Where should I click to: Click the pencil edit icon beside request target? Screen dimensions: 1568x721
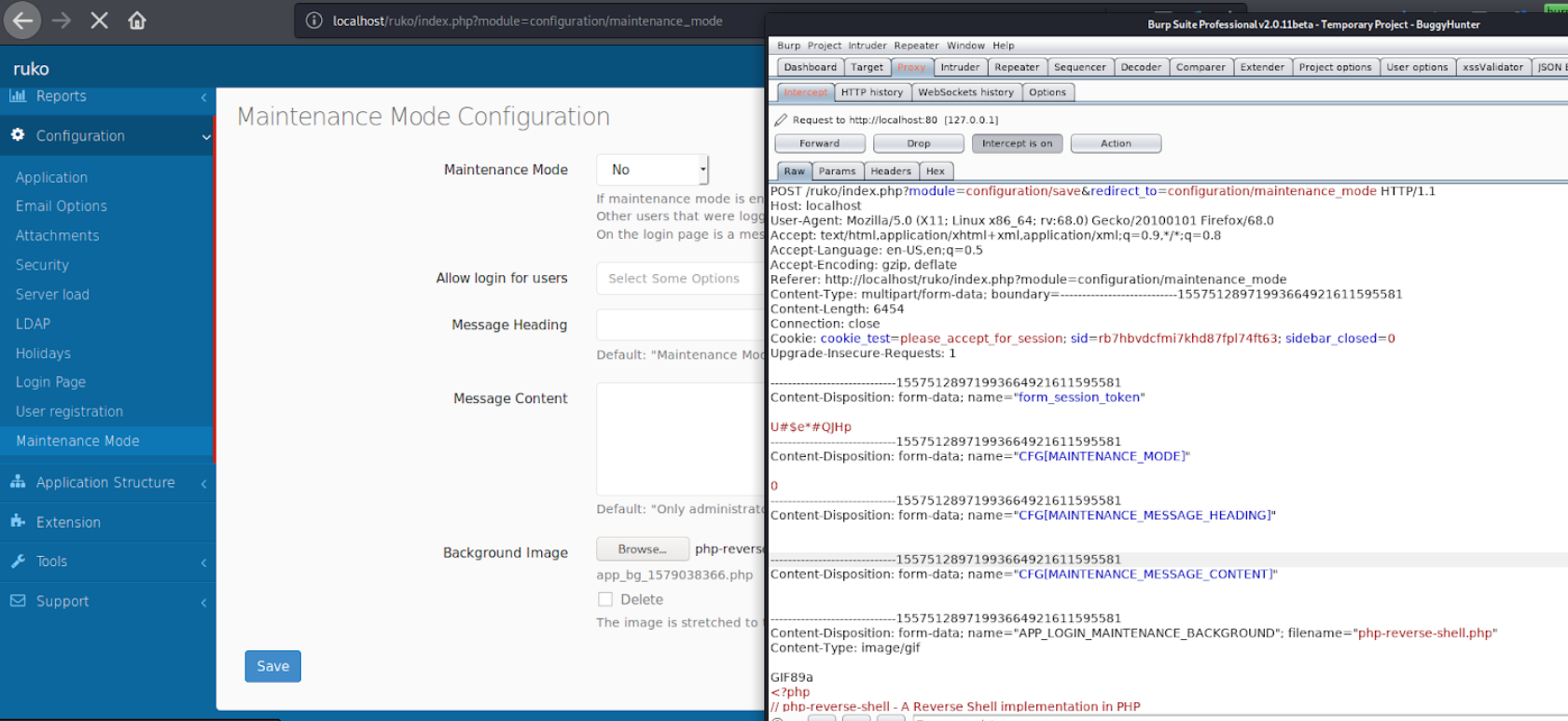tap(781, 119)
